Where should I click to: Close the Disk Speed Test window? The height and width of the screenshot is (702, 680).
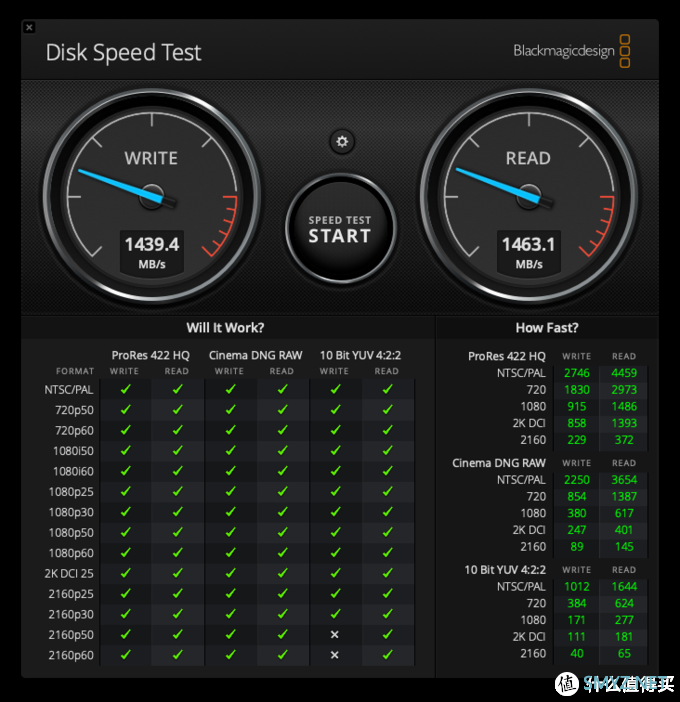click(29, 27)
